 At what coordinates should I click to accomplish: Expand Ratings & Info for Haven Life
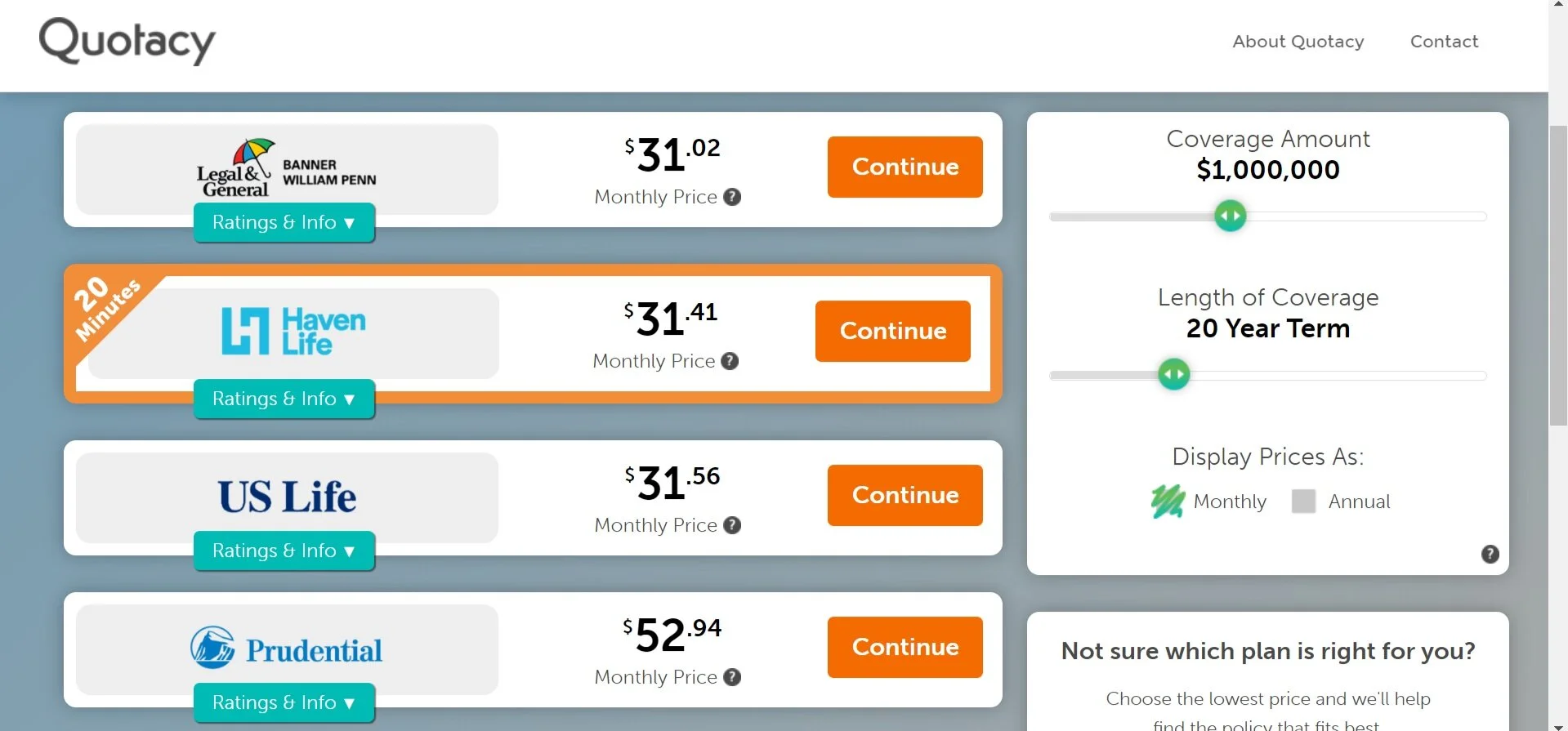tap(284, 399)
